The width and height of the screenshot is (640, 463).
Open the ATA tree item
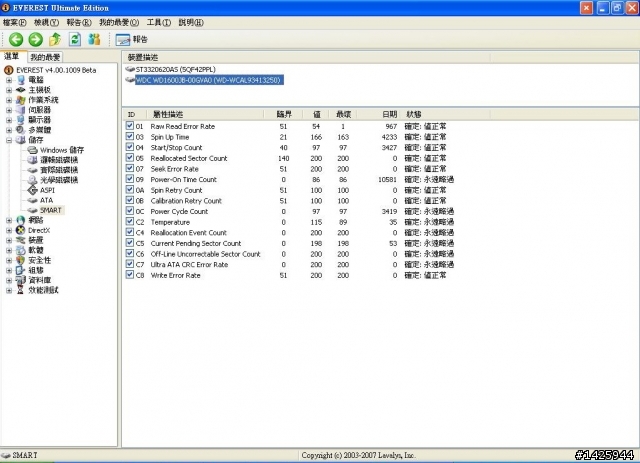coord(46,200)
